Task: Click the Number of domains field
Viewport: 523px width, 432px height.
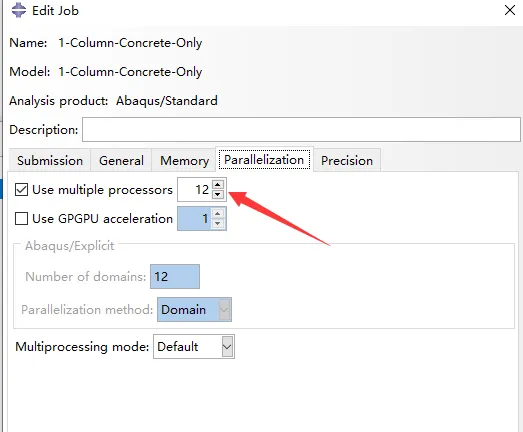Action: 175,277
